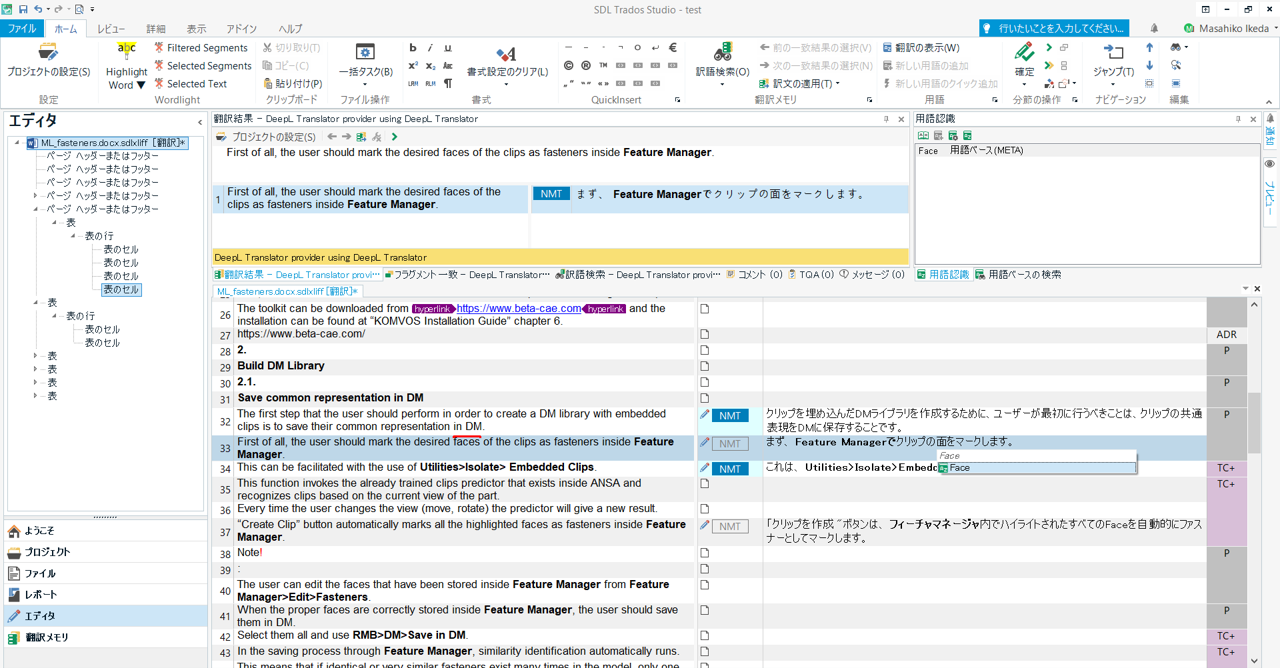Screen dimensions: 1280x668
Task: Toggle pilcrow show-formatting marks
Action: [x=448, y=83]
